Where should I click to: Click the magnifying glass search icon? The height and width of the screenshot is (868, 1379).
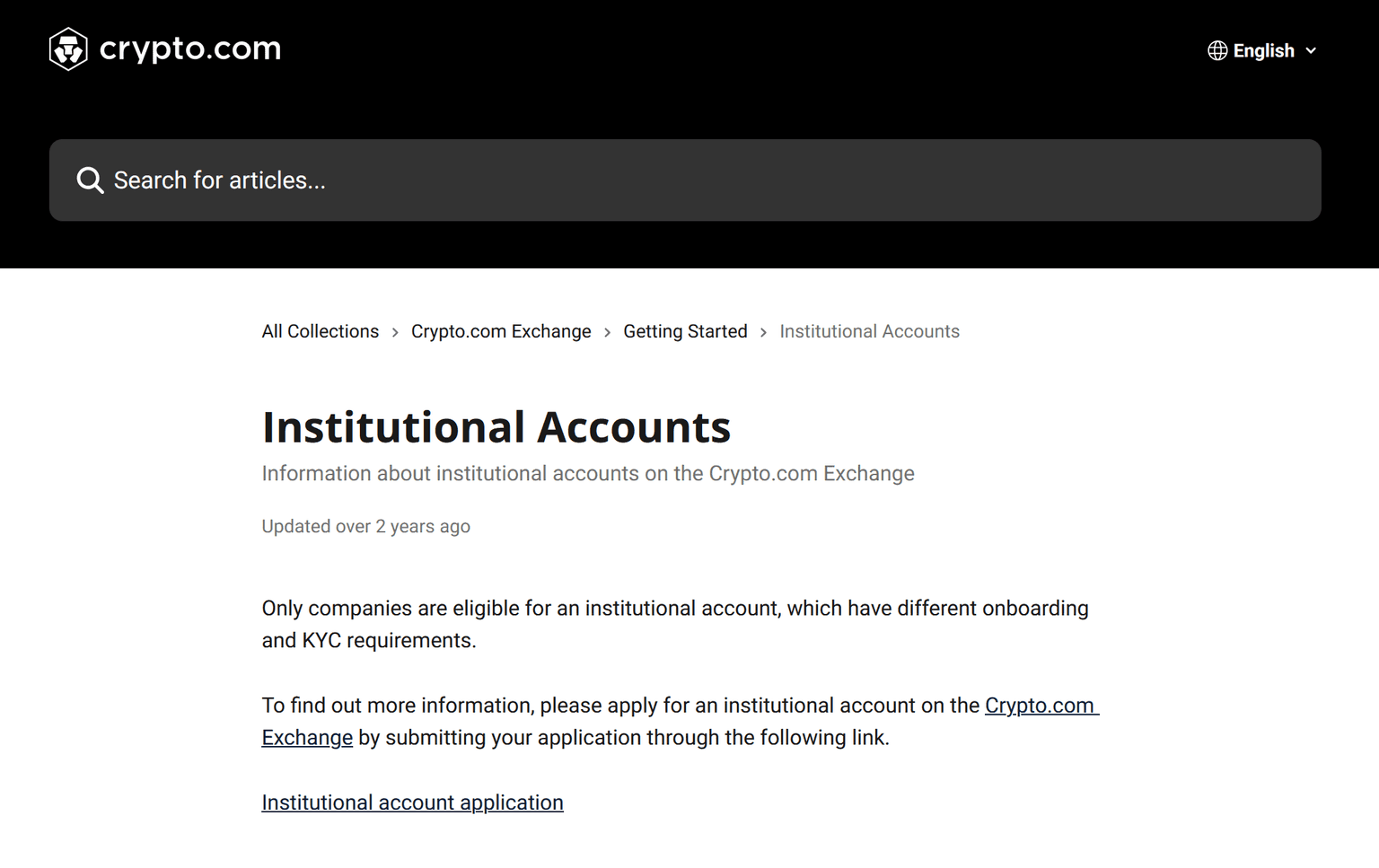[90, 180]
